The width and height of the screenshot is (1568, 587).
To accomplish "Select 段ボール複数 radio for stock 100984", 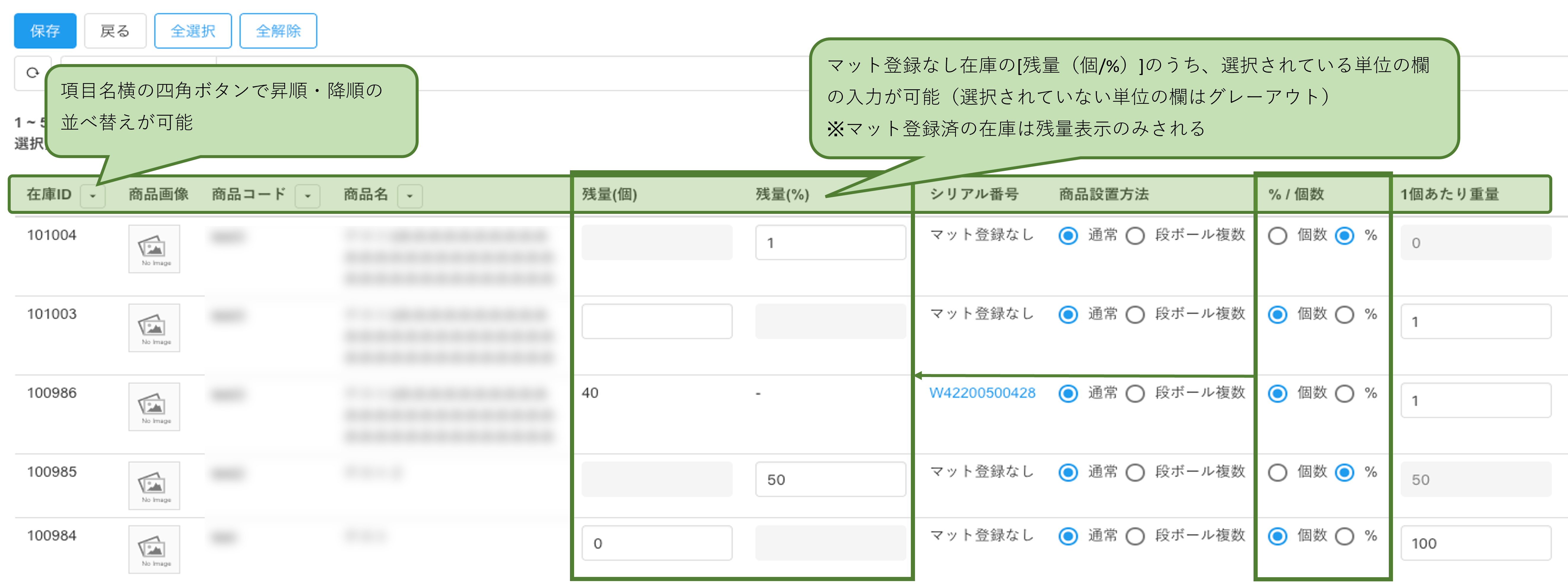I will pyautogui.click(x=1135, y=536).
